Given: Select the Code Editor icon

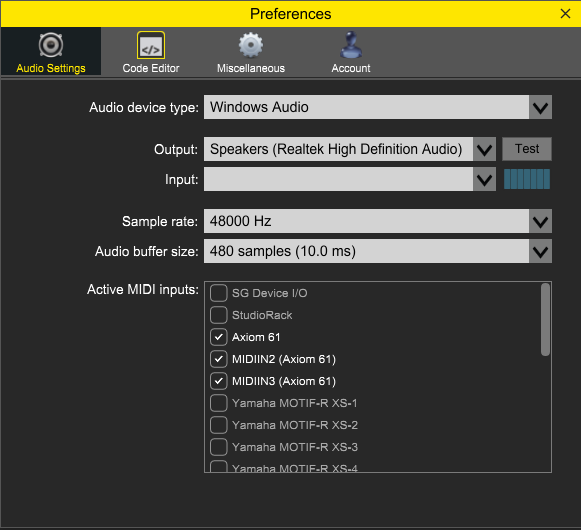Looking at the screenshot, I should tap(151, 45).
